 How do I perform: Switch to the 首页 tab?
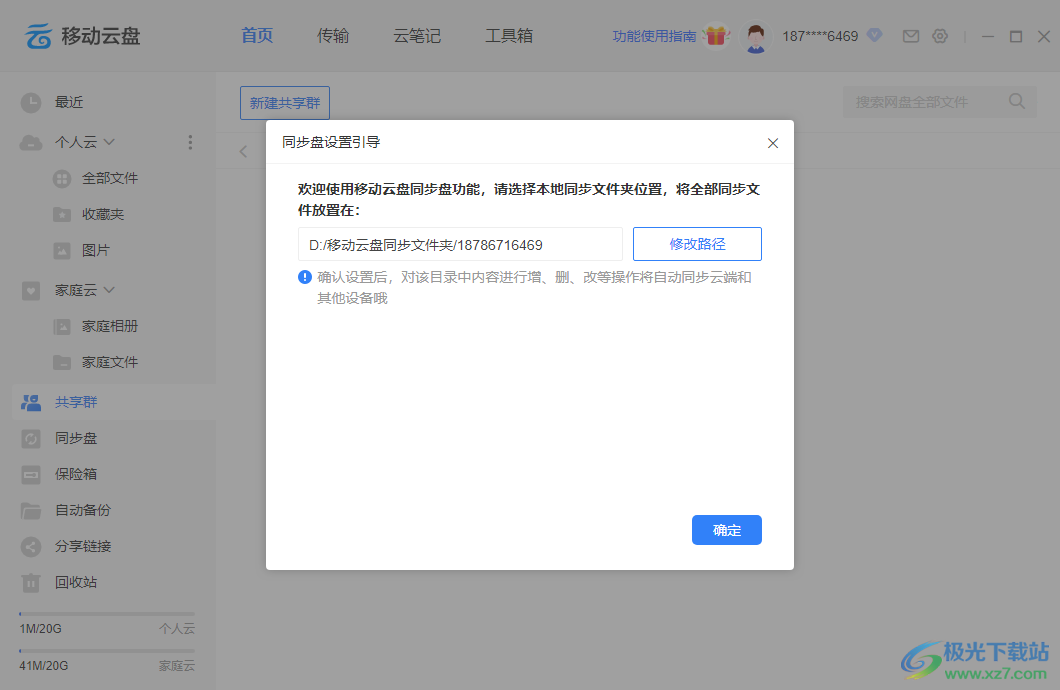tap(257, 36)
